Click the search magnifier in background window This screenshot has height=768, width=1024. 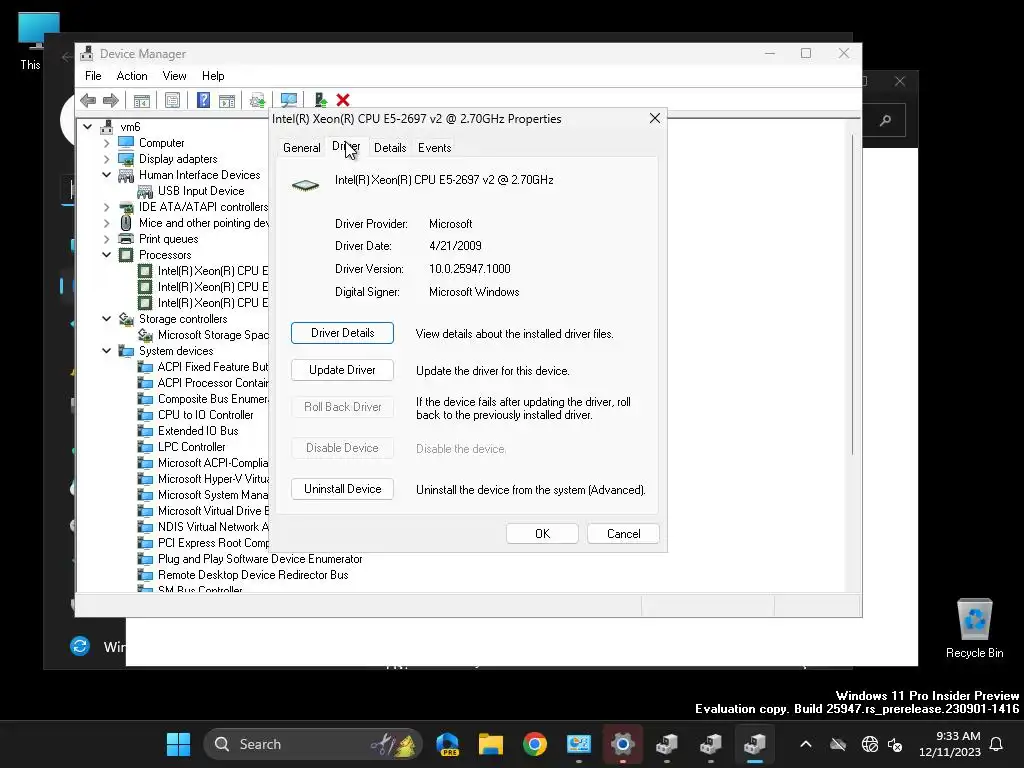[885, 120]
